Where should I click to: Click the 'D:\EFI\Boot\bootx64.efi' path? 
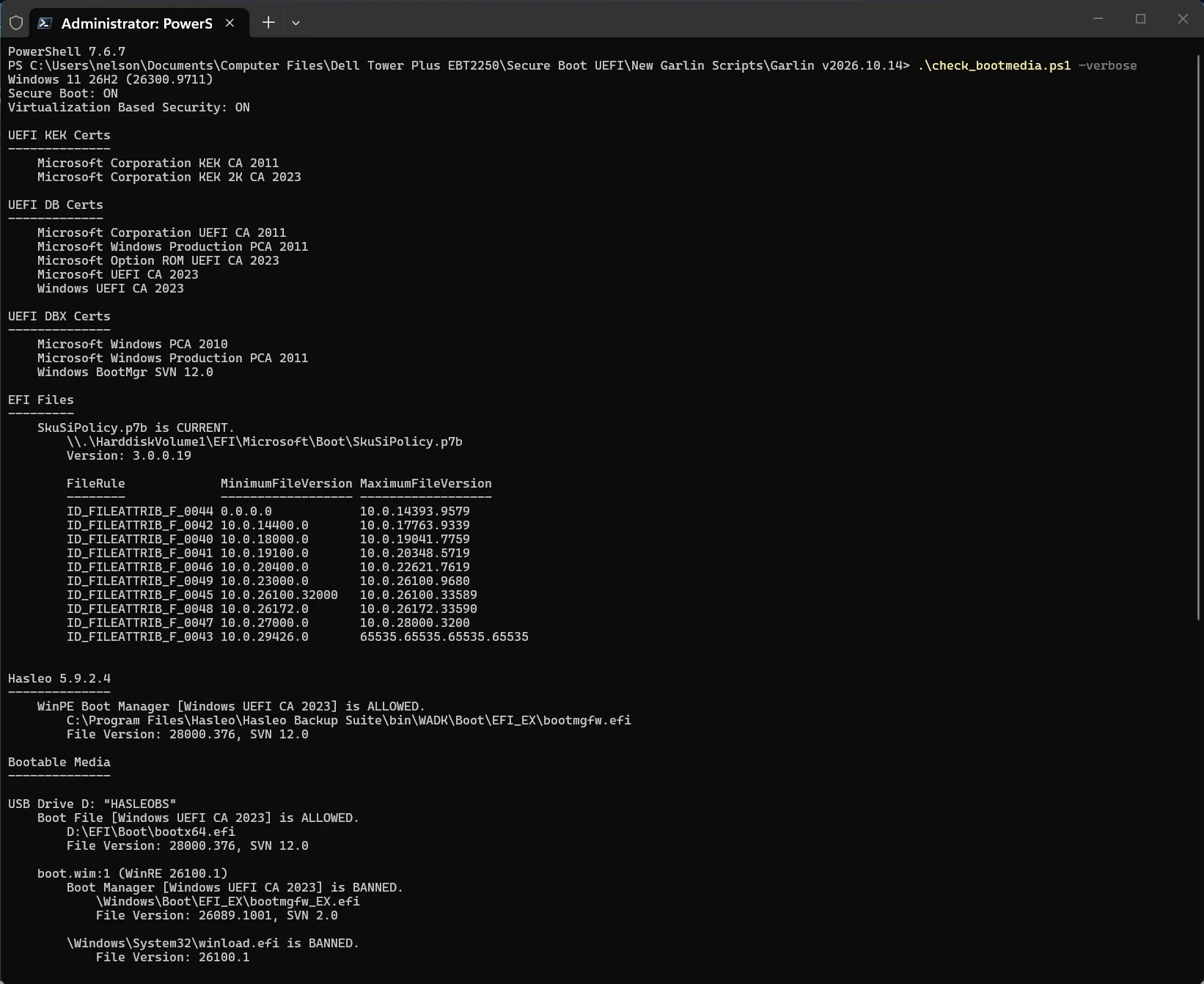pyautogui.click(x=151, y=831)
